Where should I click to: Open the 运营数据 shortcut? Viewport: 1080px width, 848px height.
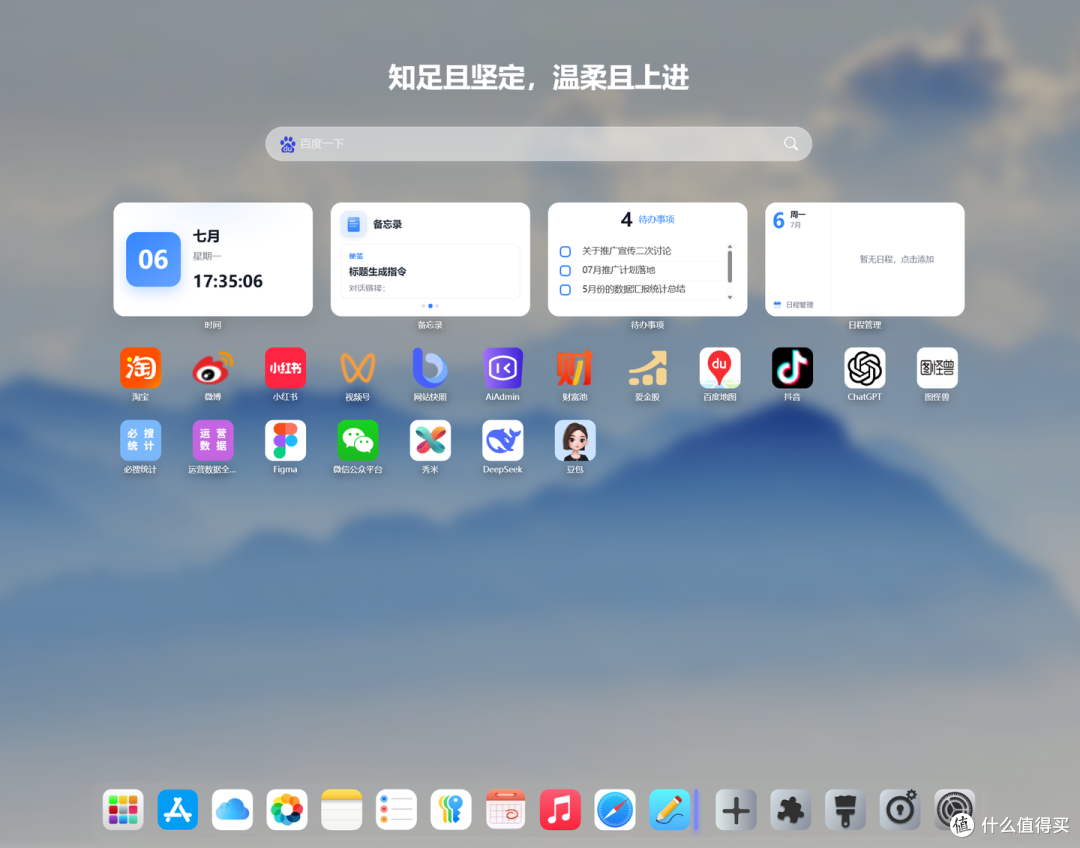[x=213, y=440]
